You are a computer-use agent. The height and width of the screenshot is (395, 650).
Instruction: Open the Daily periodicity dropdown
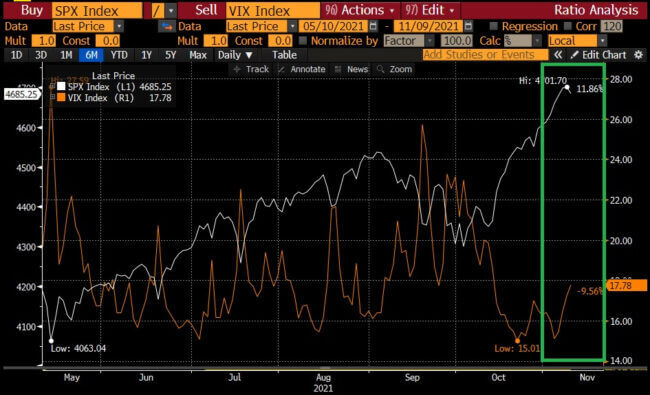[x=235, y=55]
